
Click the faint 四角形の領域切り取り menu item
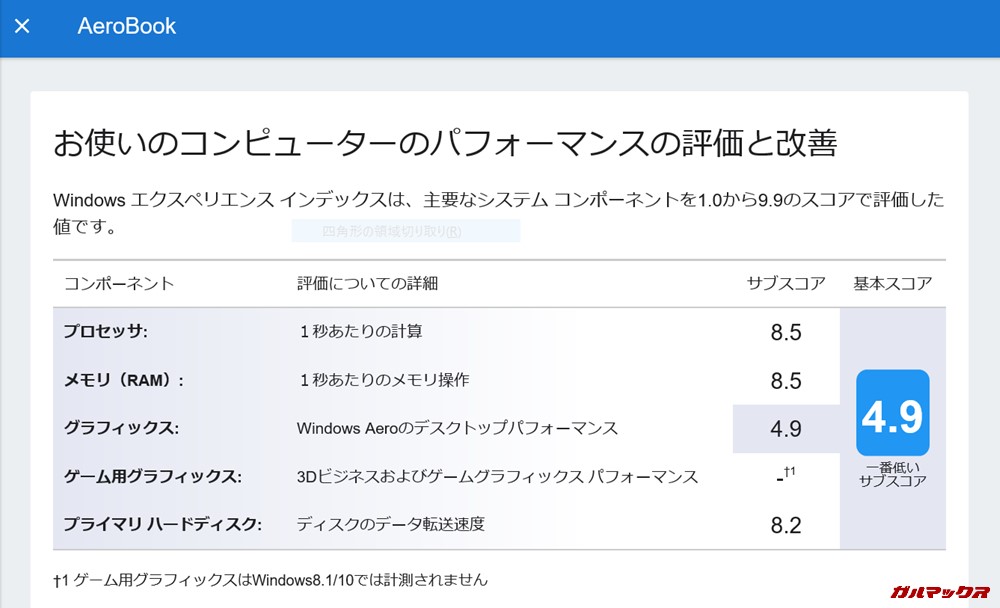(392, 232)
